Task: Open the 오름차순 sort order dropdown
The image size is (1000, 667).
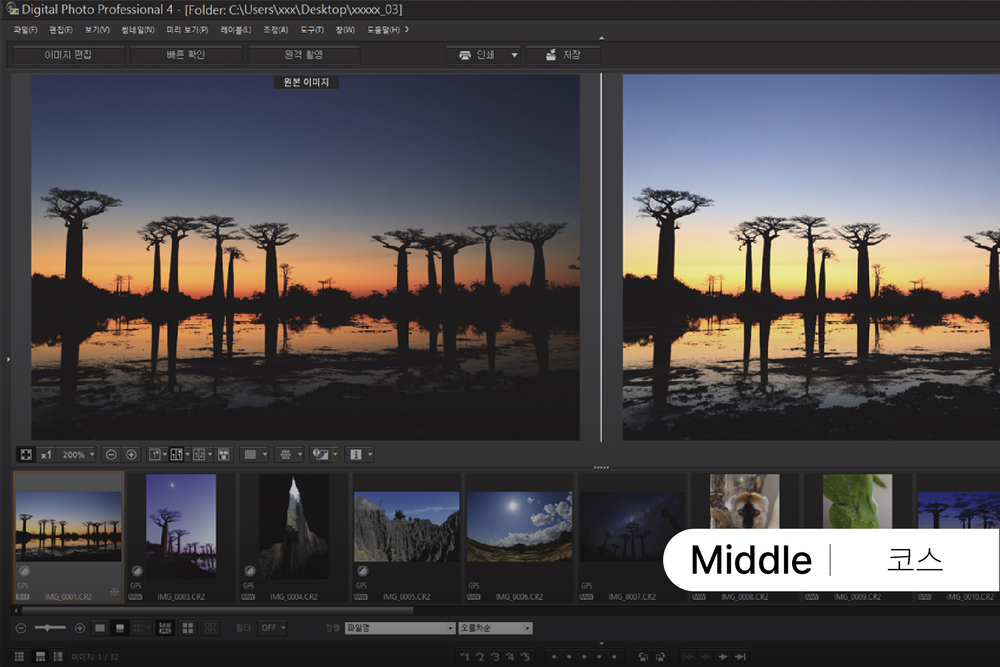Action: tap(496, 628)
